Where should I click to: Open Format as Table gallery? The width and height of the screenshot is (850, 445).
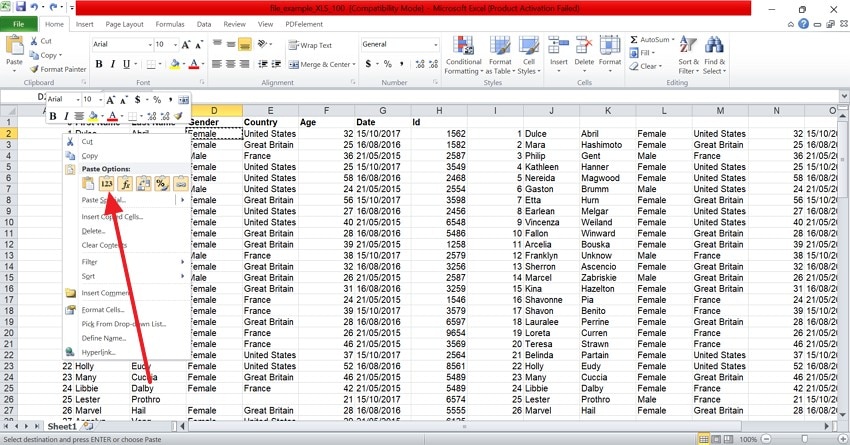[x=499, y=55]
